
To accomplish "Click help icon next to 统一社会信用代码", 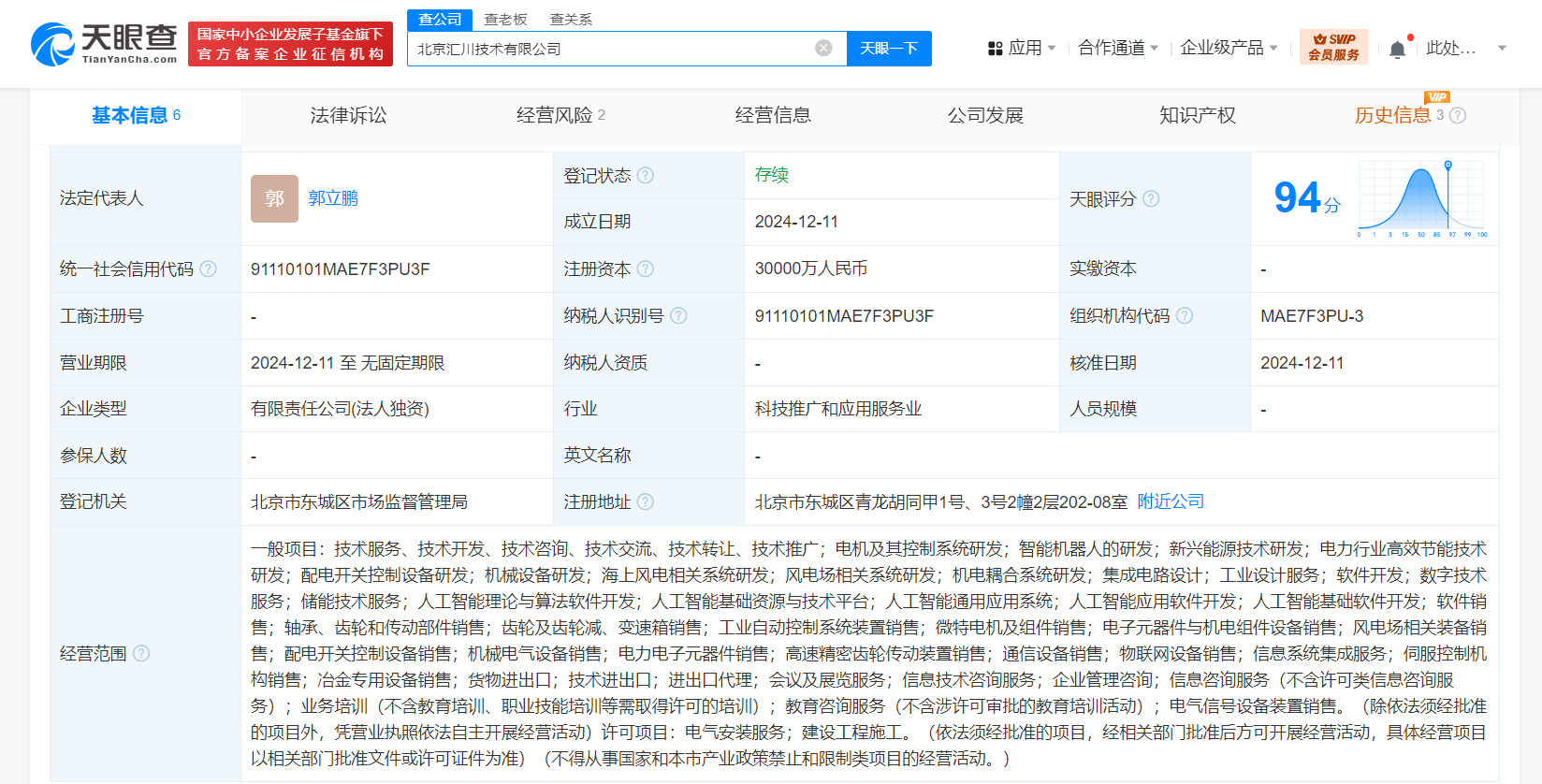I will (209, 269).
